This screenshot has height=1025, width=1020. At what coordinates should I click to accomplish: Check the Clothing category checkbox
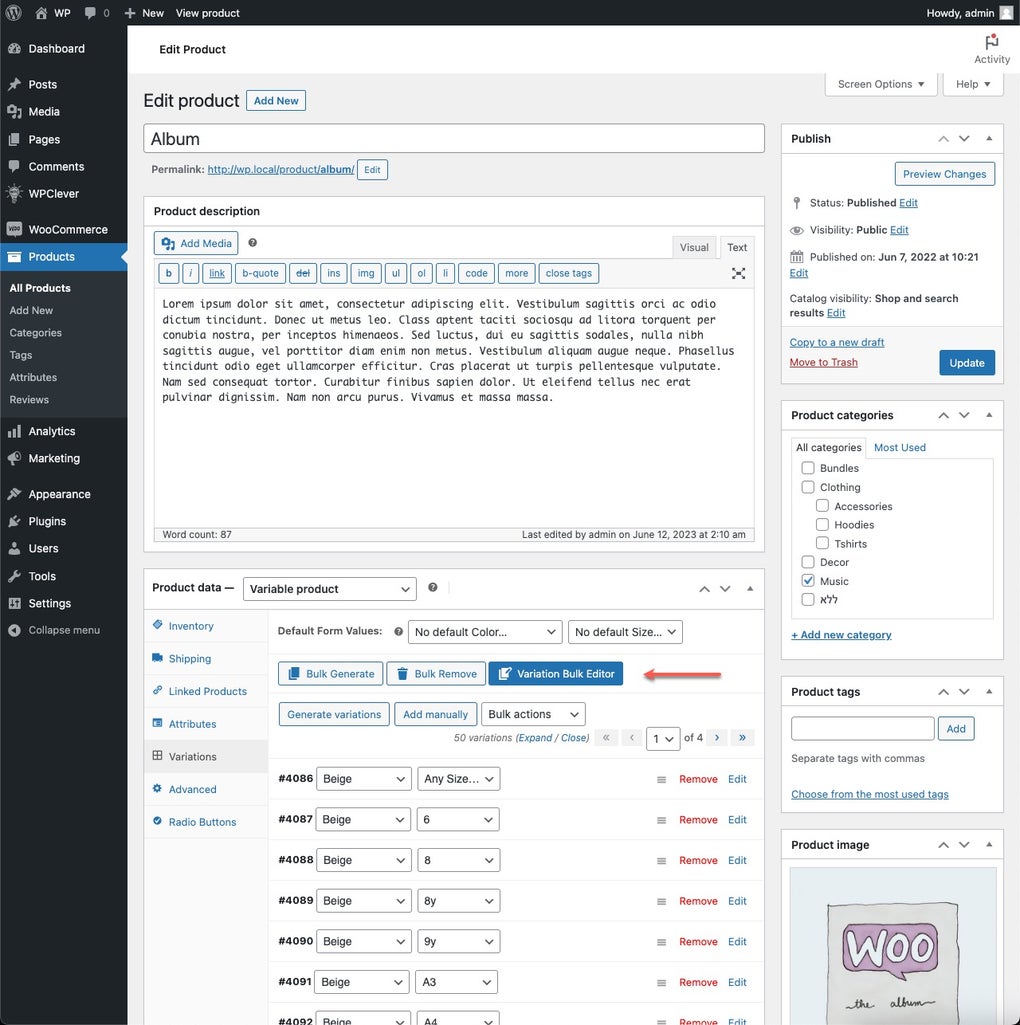point(807,487)
